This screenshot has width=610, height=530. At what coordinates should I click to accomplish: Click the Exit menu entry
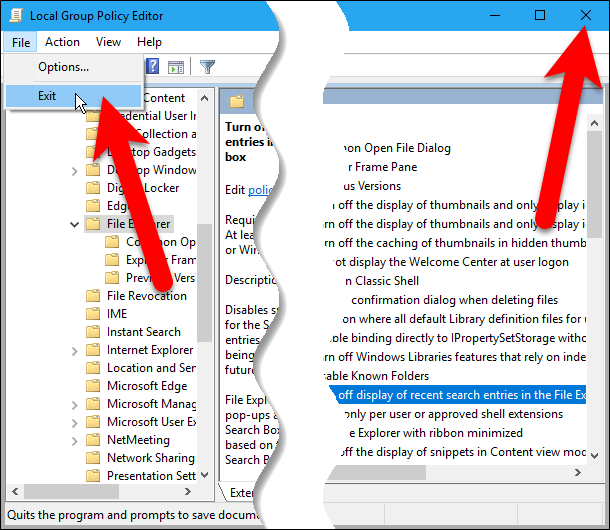73,96
